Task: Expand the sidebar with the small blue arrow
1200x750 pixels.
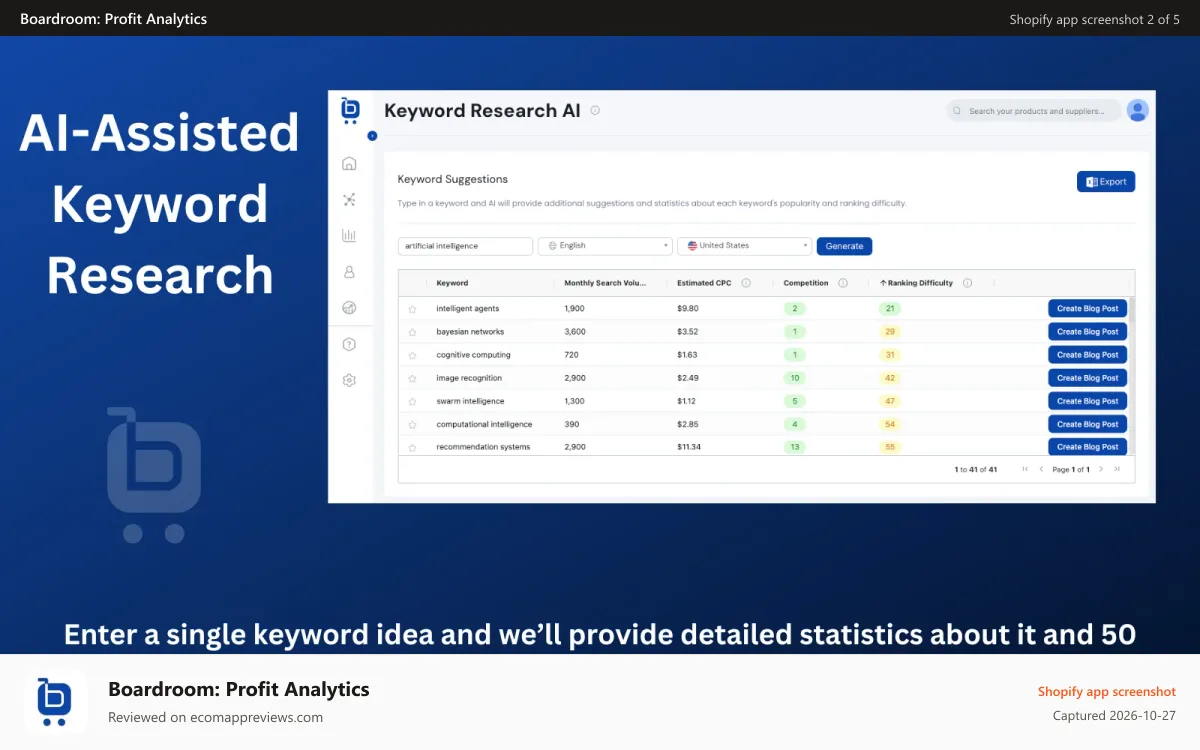Action: (x=372, y=135)
